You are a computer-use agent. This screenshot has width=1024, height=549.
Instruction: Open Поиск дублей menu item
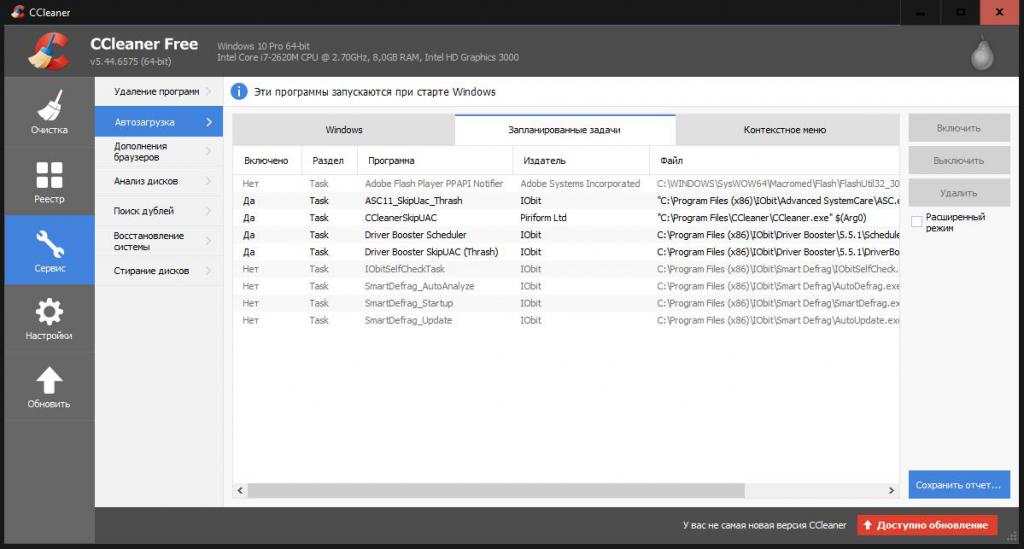click(159, 211)
